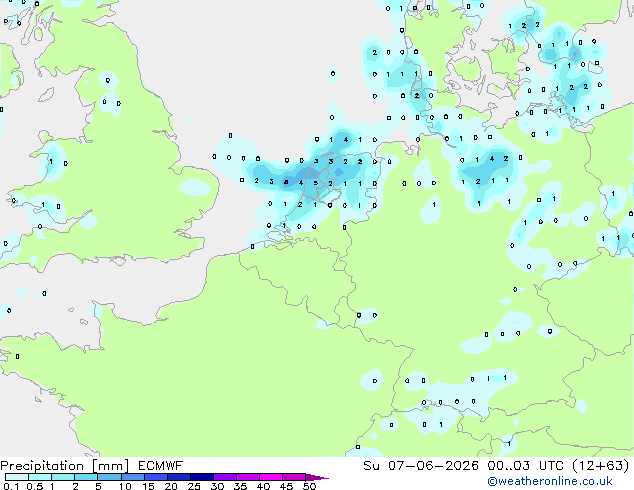
Task: Pick the 15–20 mm legend color box
Action: 155,477
